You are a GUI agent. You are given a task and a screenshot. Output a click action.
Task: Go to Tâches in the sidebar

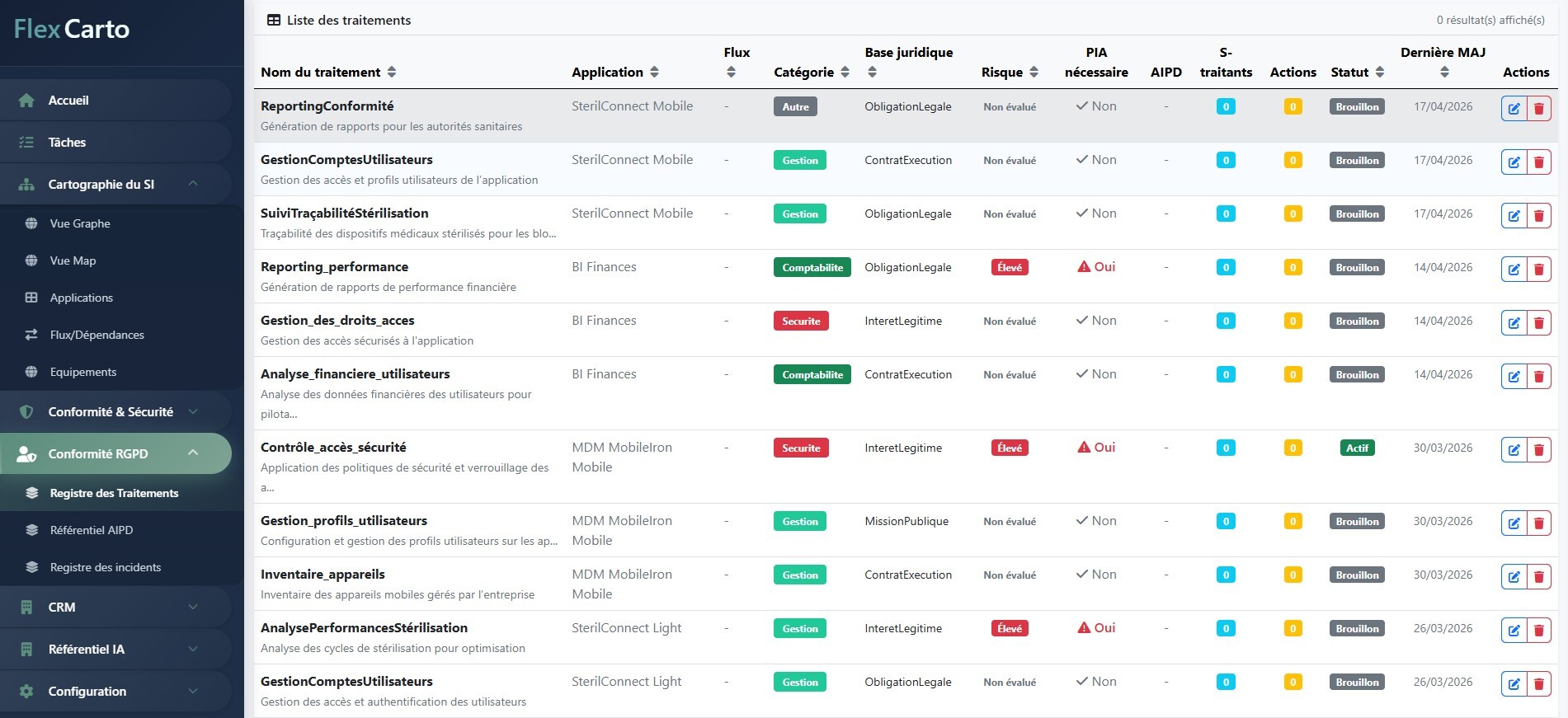point(67,143)
